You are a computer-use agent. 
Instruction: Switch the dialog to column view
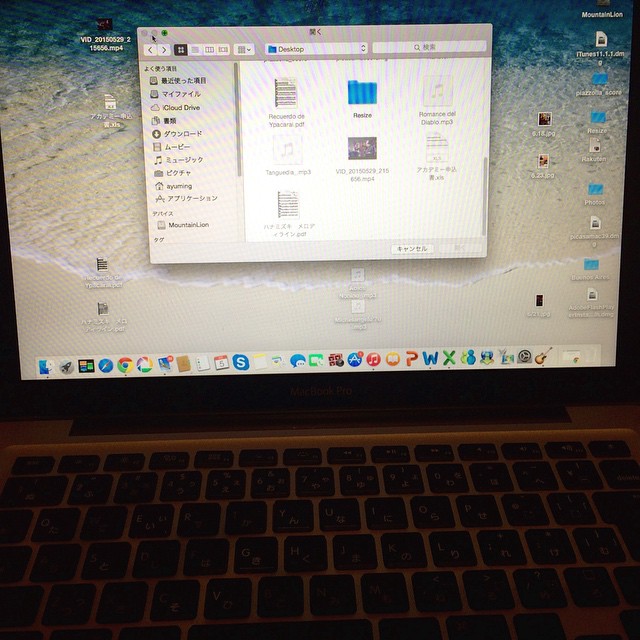tap(209, 50)
